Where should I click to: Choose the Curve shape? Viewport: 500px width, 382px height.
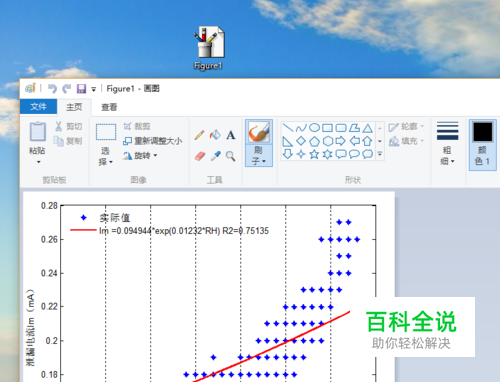coord(301,128)
